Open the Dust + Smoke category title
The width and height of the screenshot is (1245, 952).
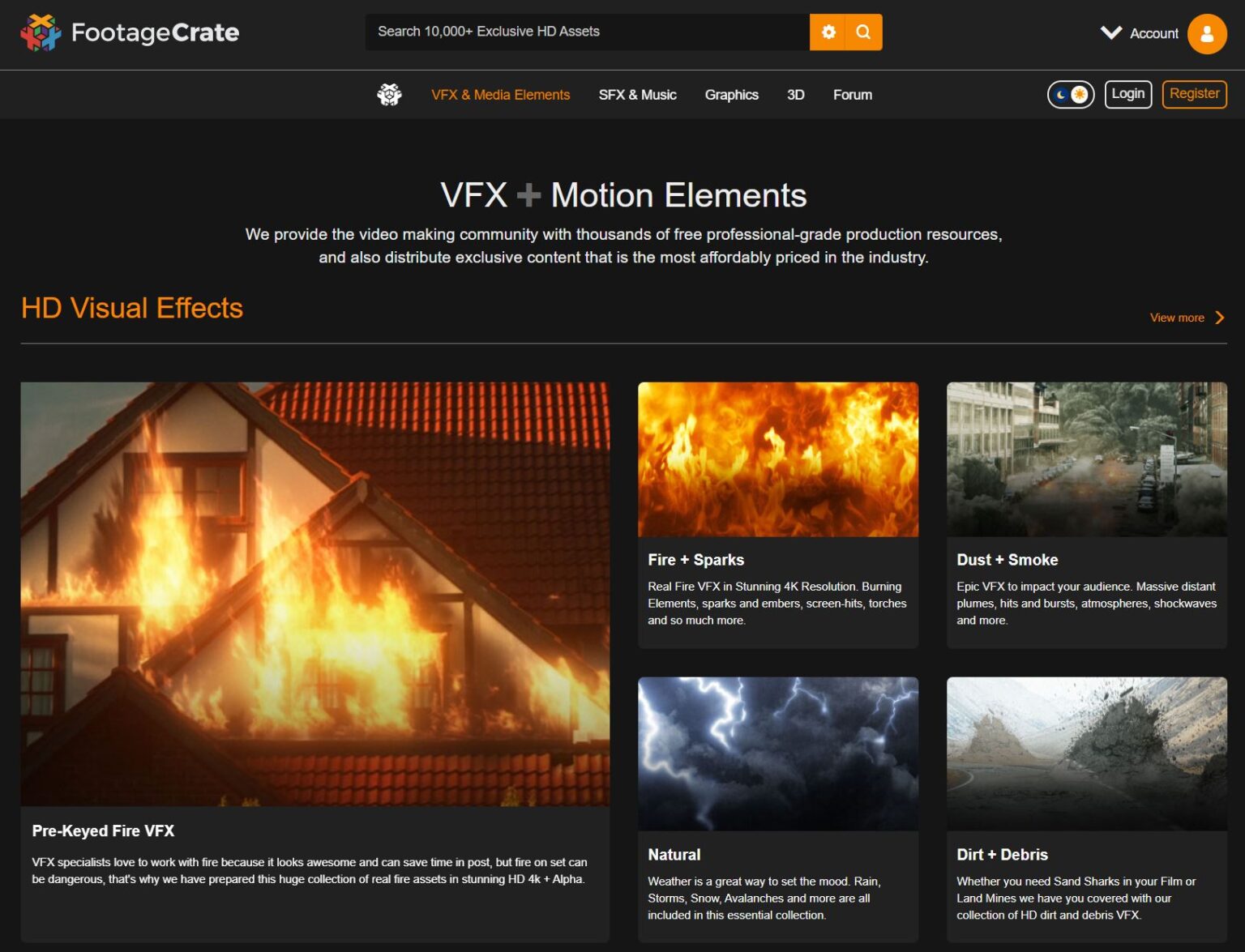[1007, 560]
